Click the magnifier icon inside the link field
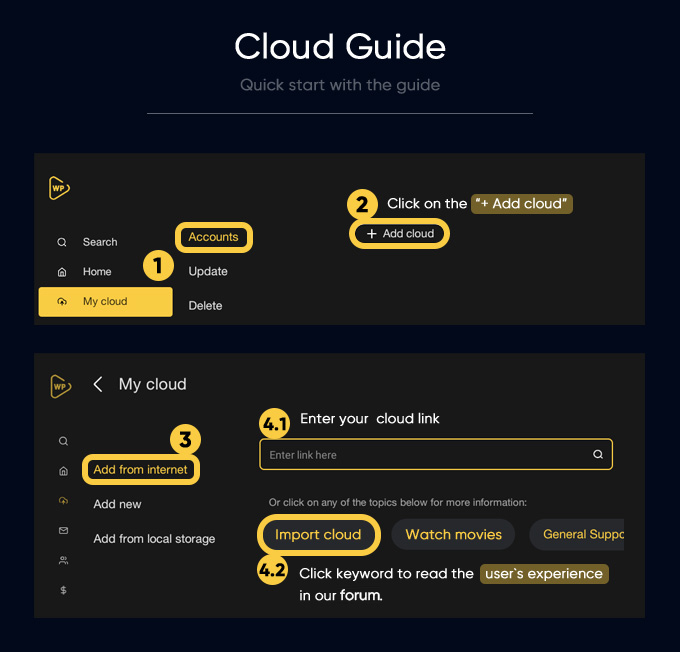The image size is (680, 652). [598, 454]
